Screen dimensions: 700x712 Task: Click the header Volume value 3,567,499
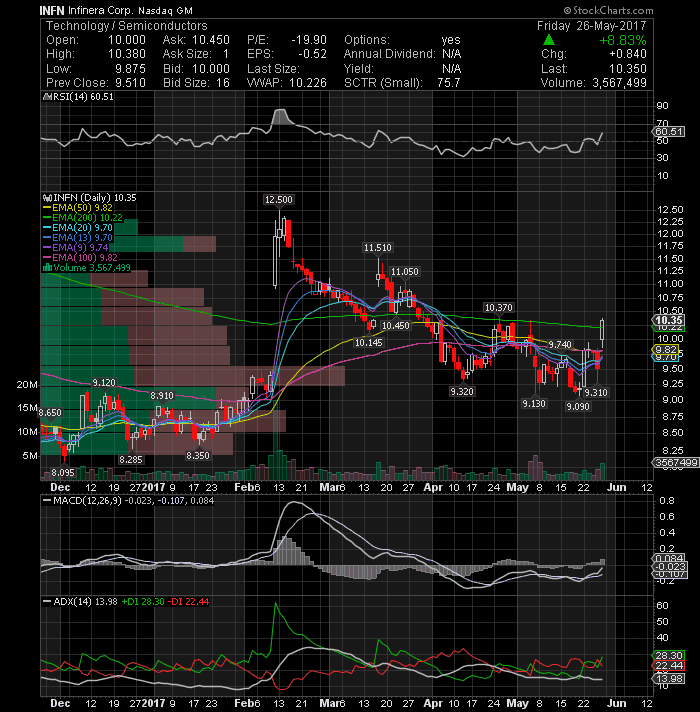click(x=619, y=83)
